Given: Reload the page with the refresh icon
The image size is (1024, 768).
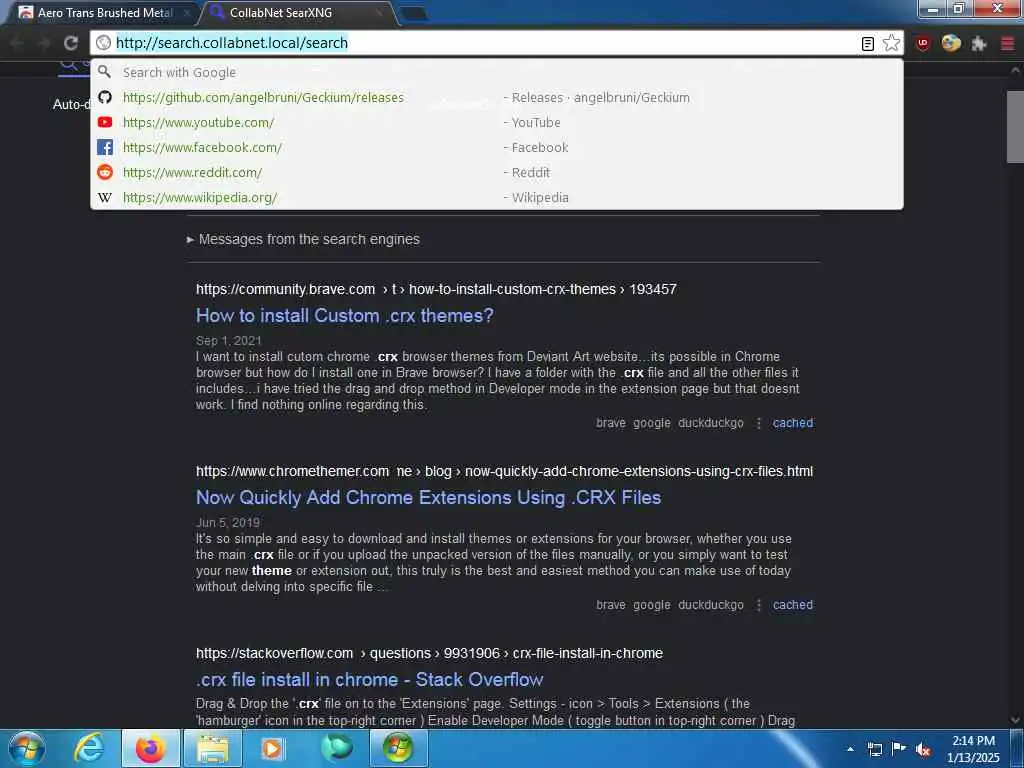Looking at the screenshot, I should (x=71, y=43).
